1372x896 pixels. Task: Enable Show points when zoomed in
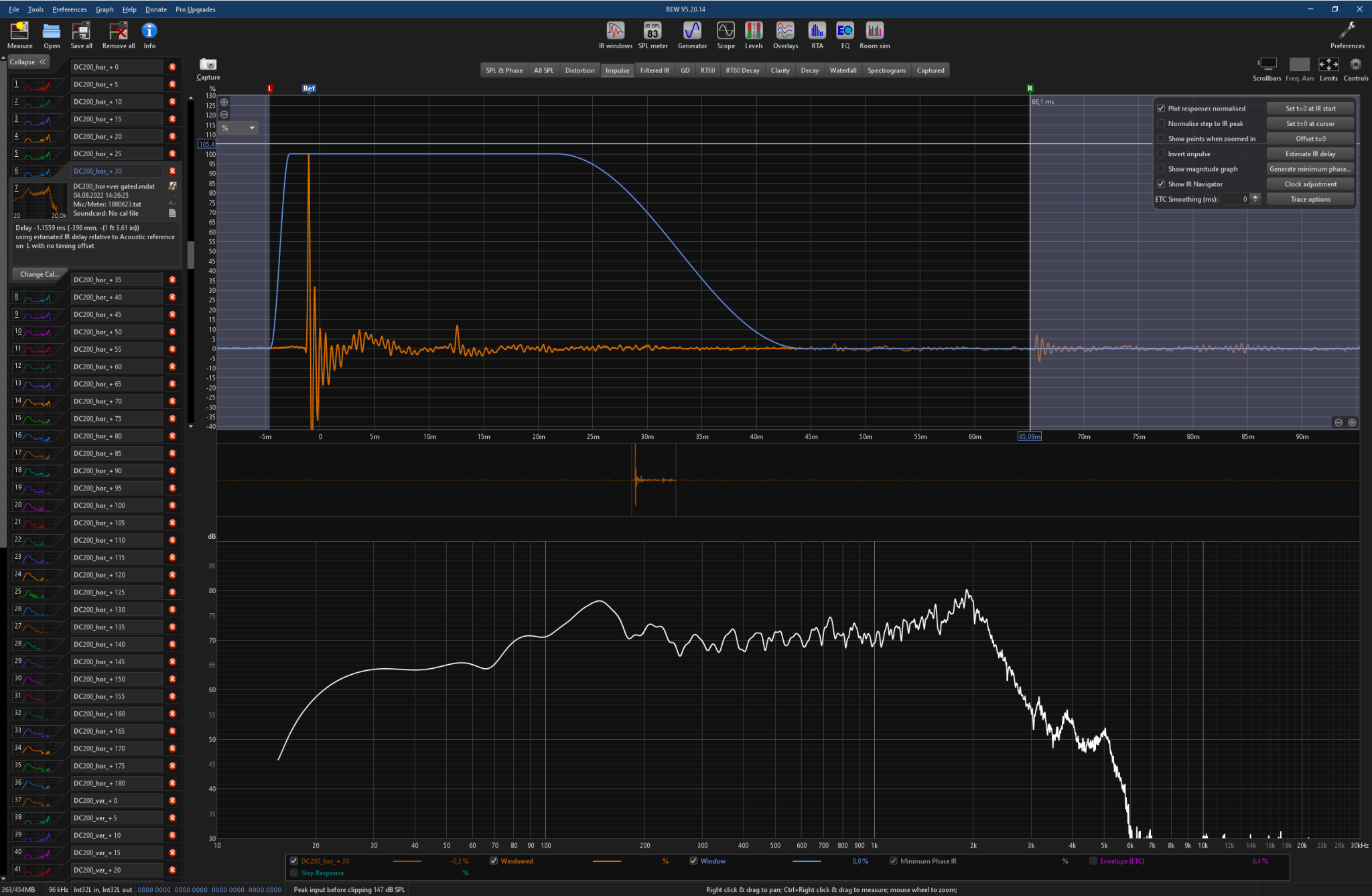(x=1161, y=139)
